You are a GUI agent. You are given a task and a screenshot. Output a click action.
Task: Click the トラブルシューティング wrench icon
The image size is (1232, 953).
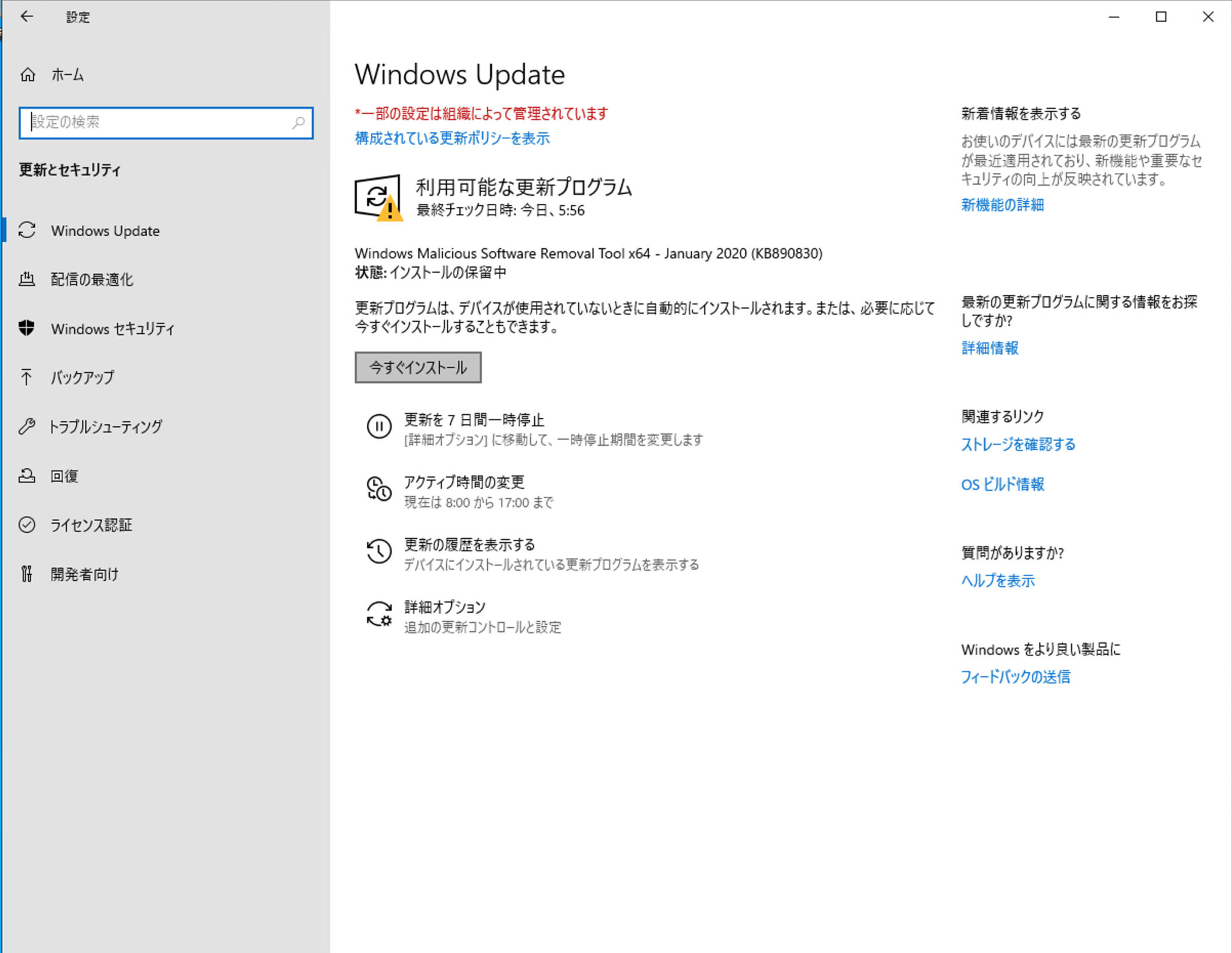click(x=27, y=427)
